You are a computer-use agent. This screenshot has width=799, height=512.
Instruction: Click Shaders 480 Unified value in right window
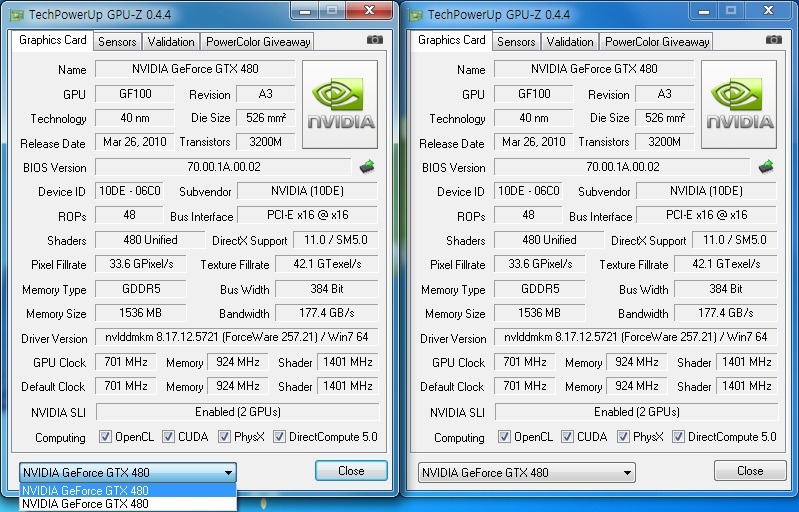[x=549, y=239]
